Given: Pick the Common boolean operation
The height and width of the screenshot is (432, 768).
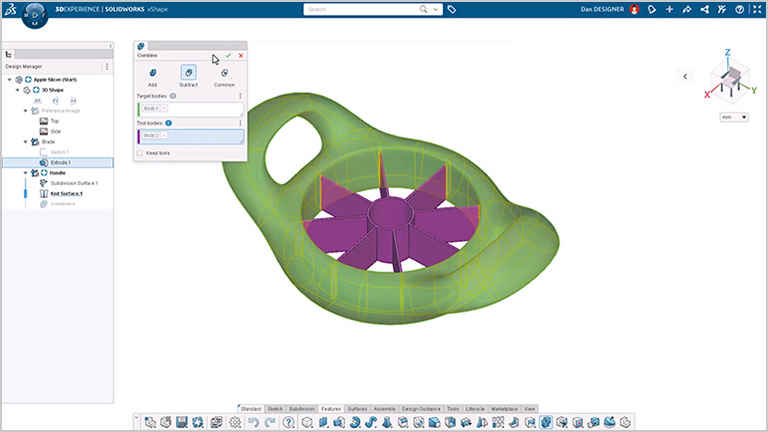Looking at the screenshot, I should coord(224,73).
